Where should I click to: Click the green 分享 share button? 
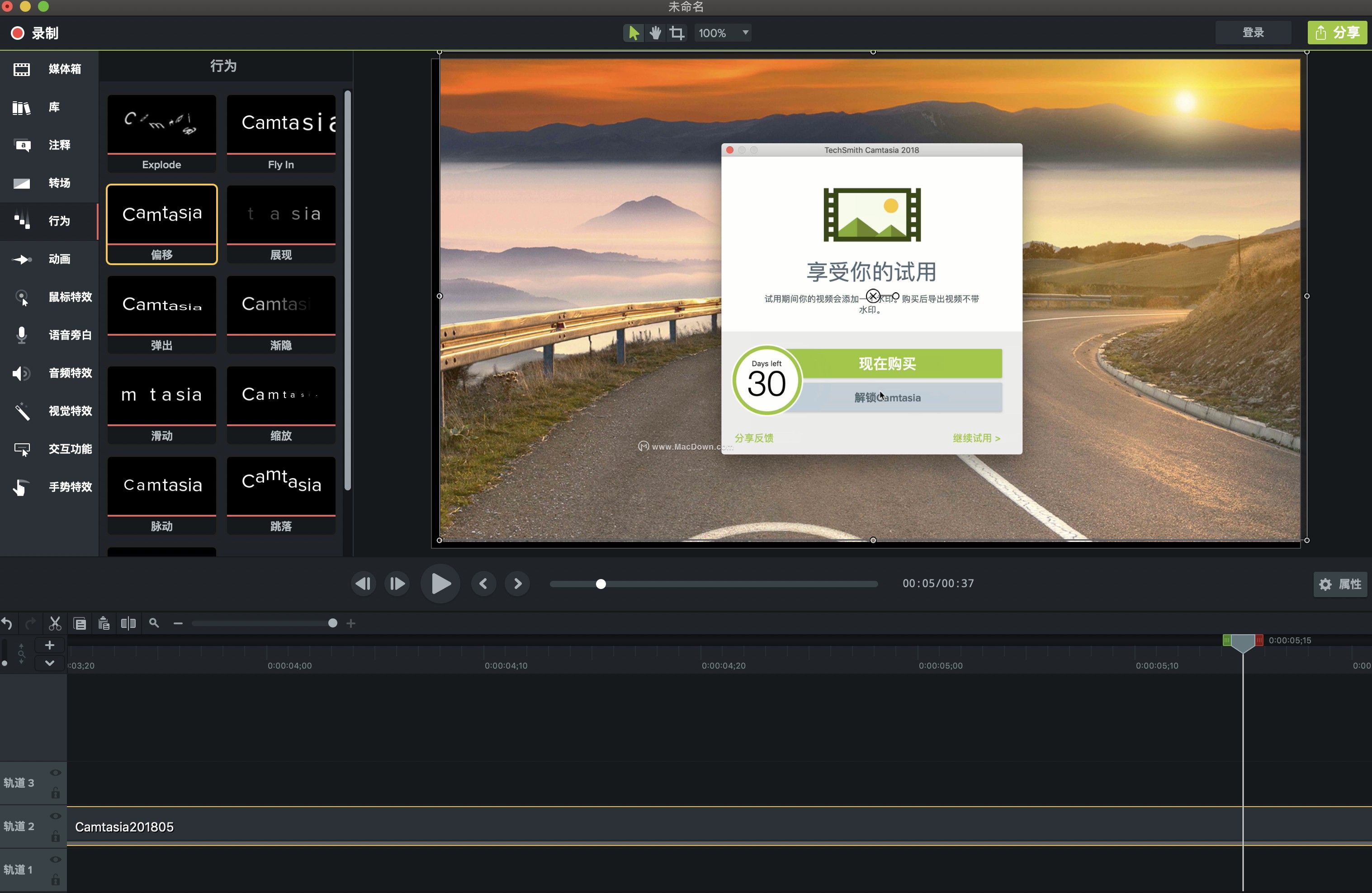point(1338,33)
